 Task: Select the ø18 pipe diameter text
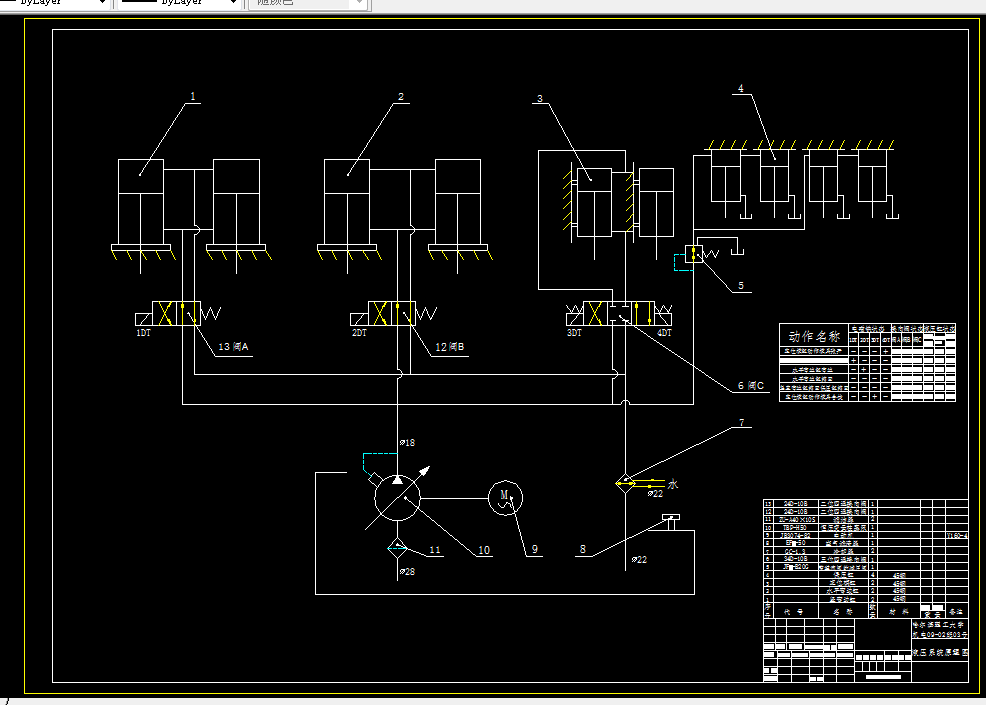coord(407,443)
